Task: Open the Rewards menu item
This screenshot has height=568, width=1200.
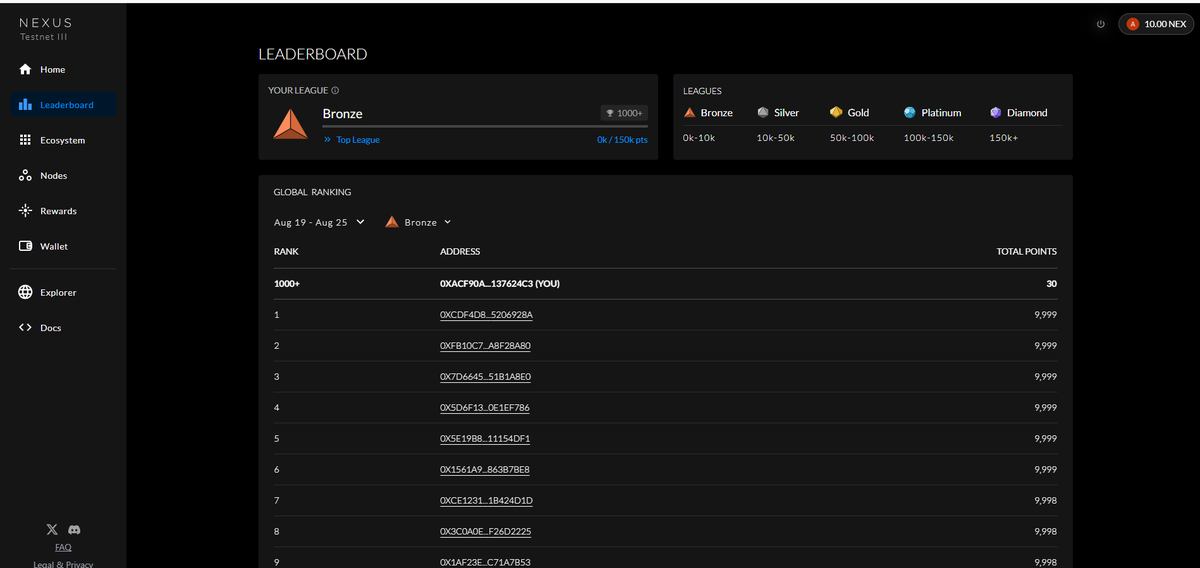Action: tap(63, 211)
